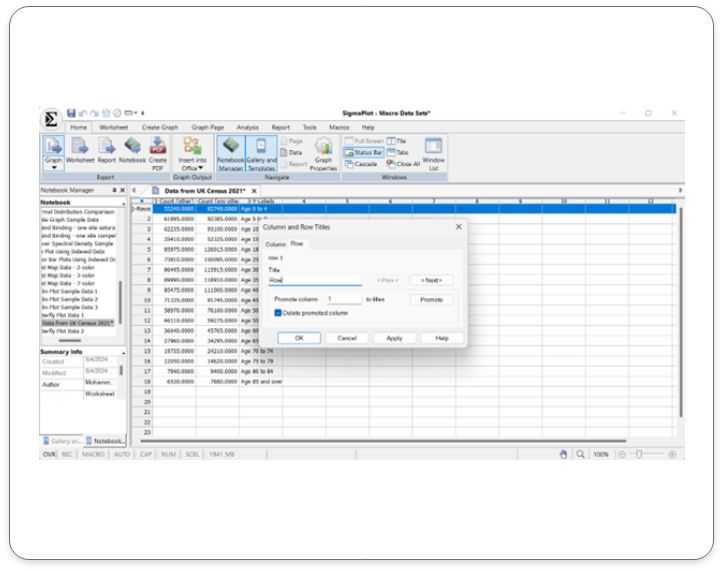
Task: Click the Report export icon
Action: 106,151
